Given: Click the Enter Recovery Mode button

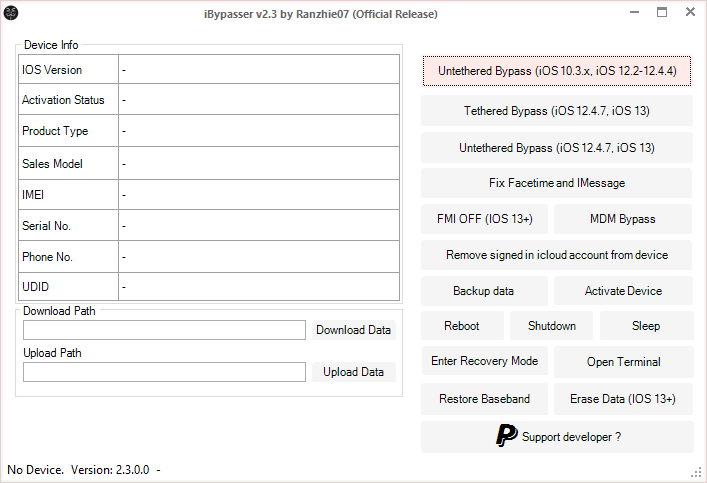Looking at the screenshot, I should click(x=485, y=361).
